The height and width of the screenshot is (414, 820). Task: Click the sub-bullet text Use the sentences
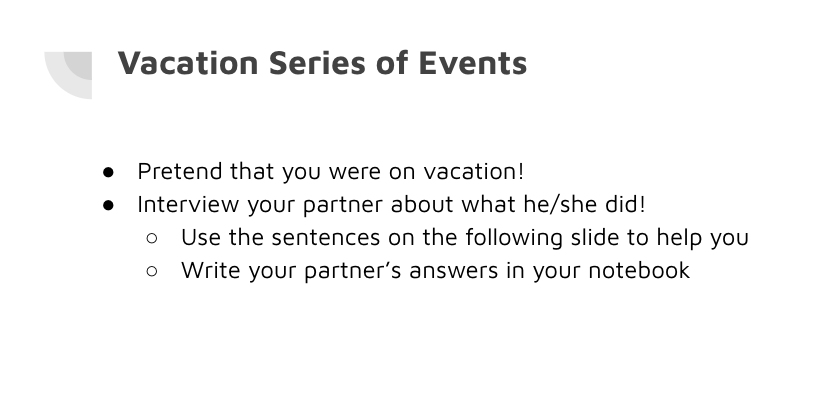pyautogui.click(x=465, y=238)
